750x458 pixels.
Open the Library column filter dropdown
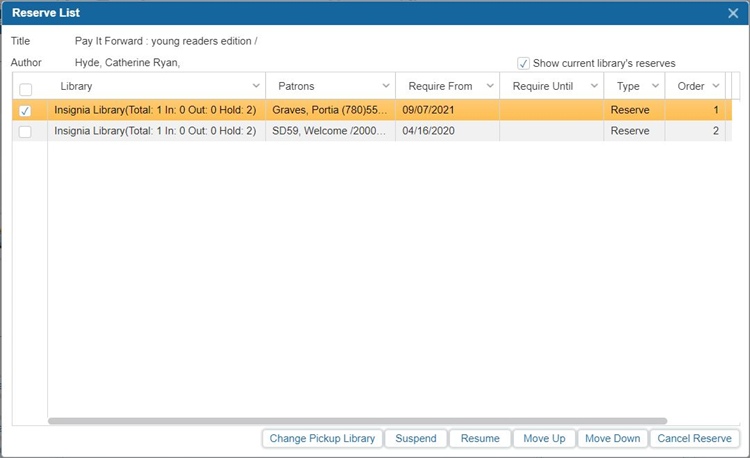click(255, 87)
